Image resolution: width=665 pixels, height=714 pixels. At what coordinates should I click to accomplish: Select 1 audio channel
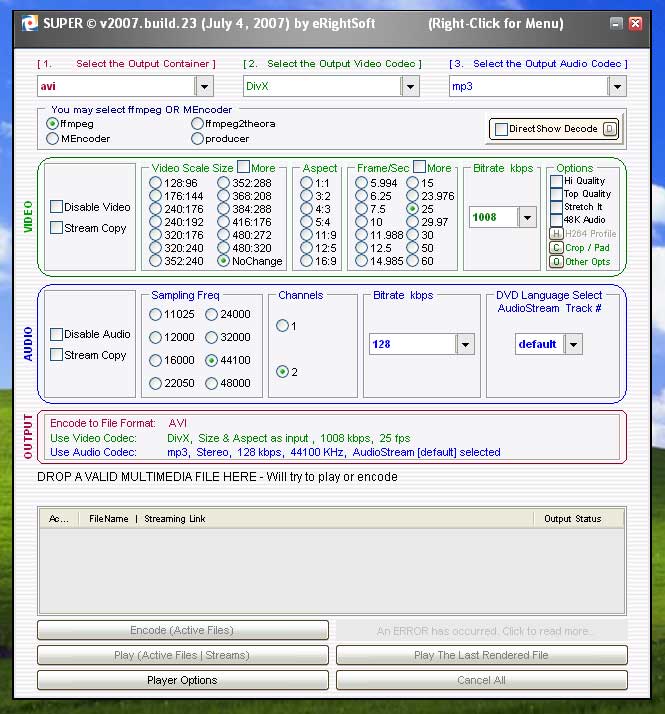(x=282, y=326)
